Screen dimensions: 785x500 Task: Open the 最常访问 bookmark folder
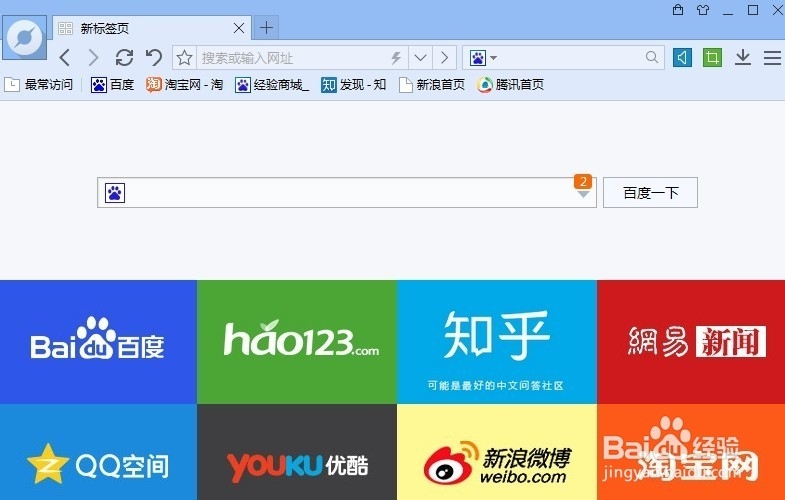tap(39, 85)
